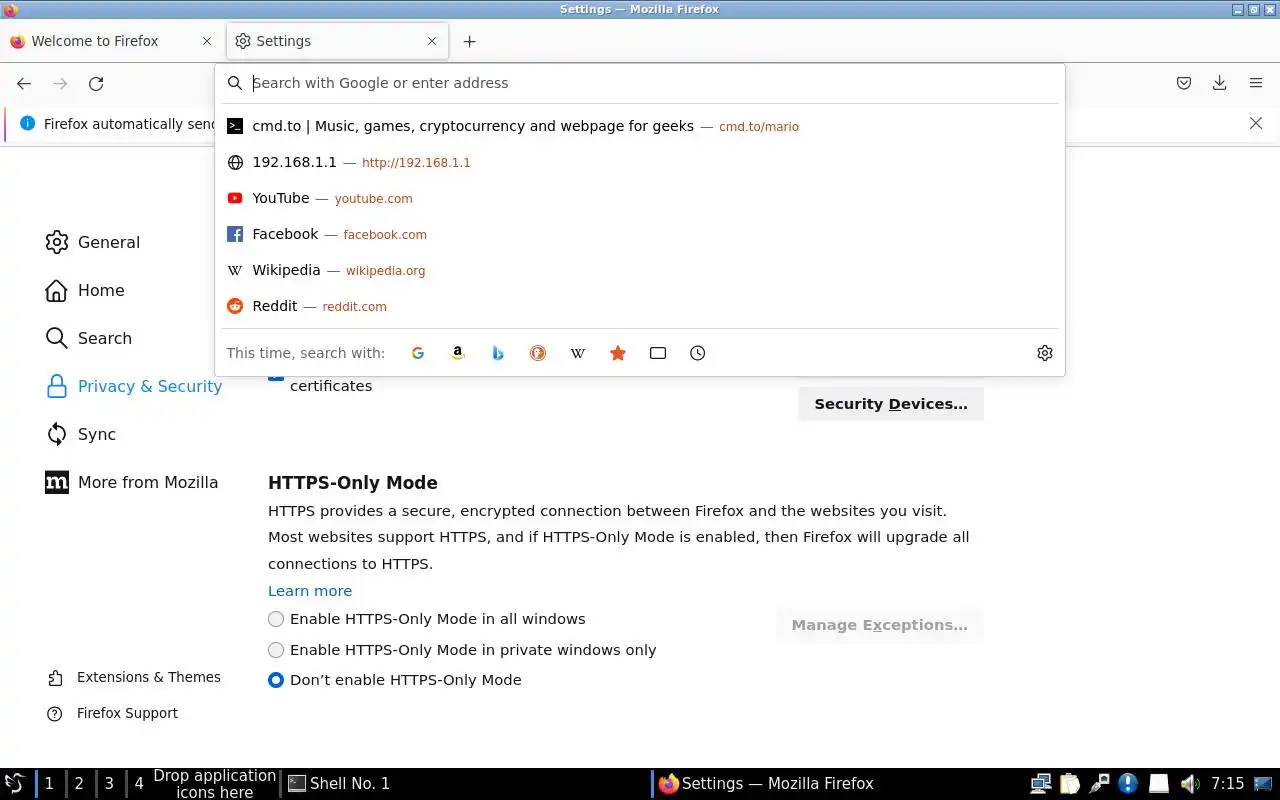Switch to workspace 2 in taskbar
1280x800 pixels.
point(79,784)
